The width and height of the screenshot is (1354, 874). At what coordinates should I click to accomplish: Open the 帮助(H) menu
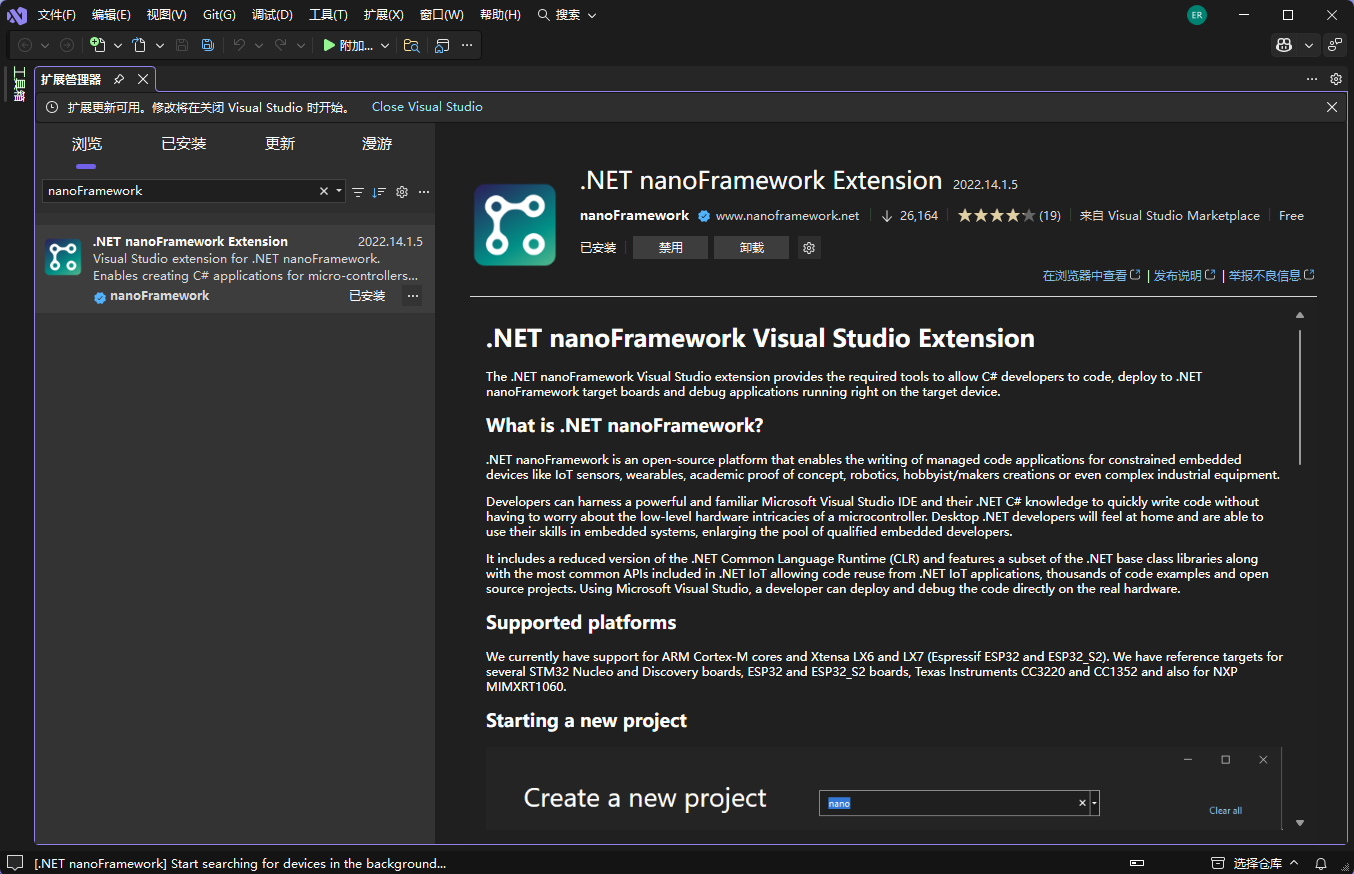pyautogui.click(x=500, y=15)
